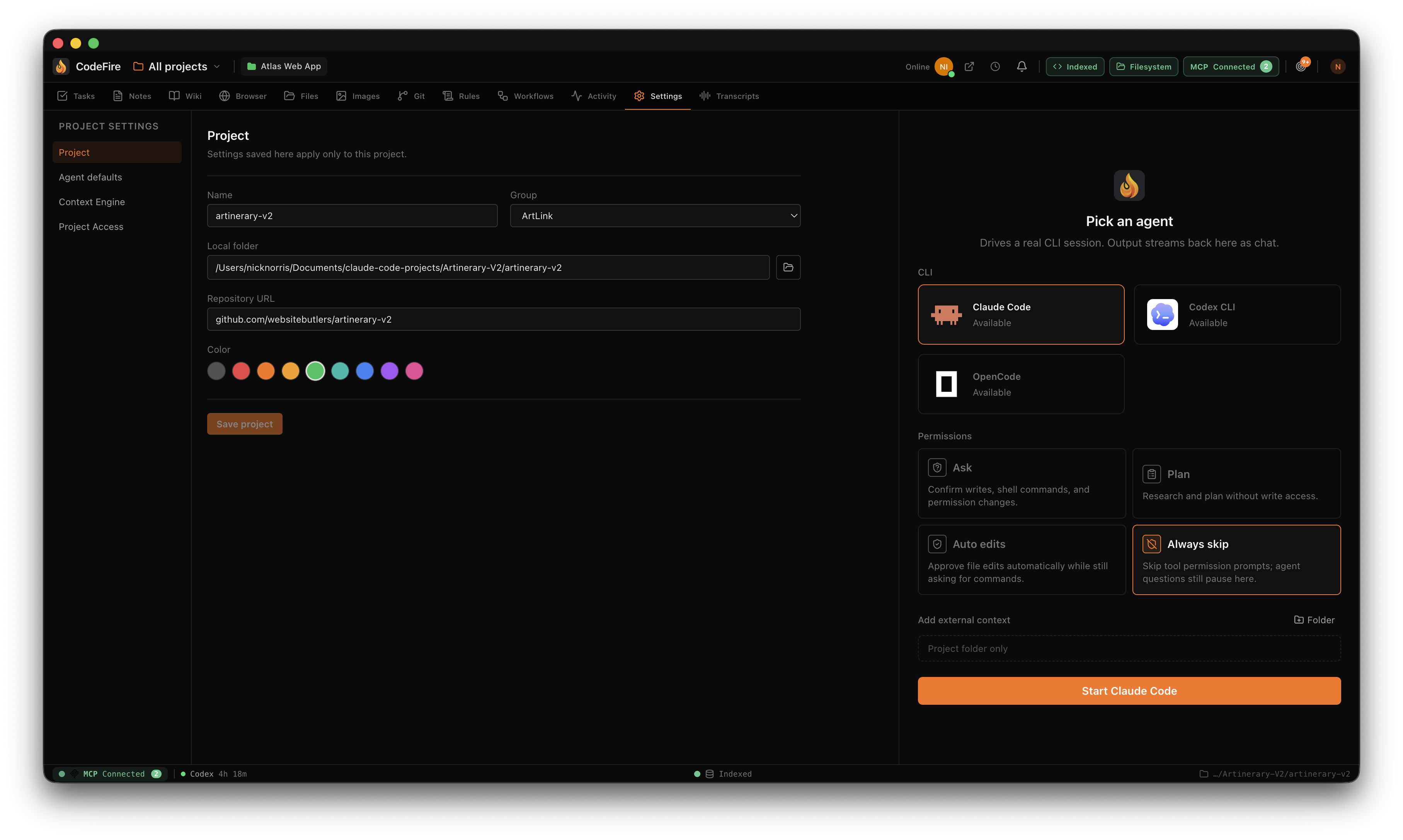This screenshot has height=840, width=1403.
Task: Click the Filesystem status badge
Action: click(x=1144, y=66)
